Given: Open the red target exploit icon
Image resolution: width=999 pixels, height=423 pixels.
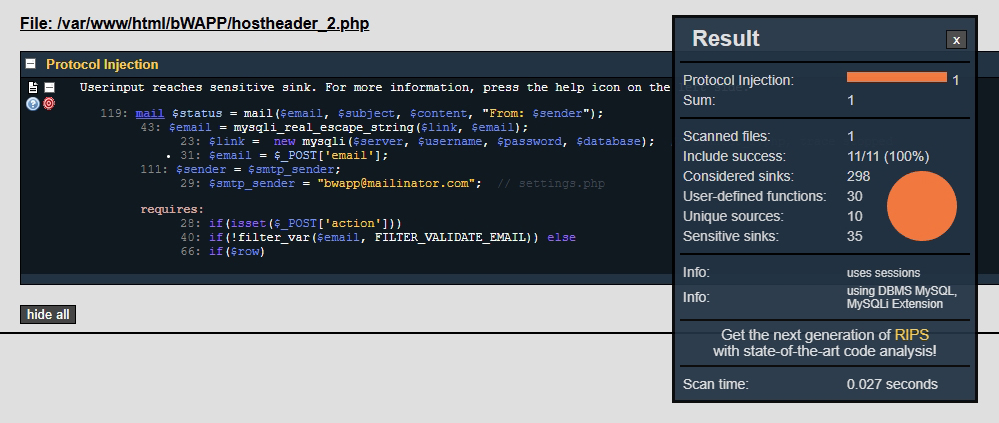Looking at the screenshot, I should pos(49,103).
